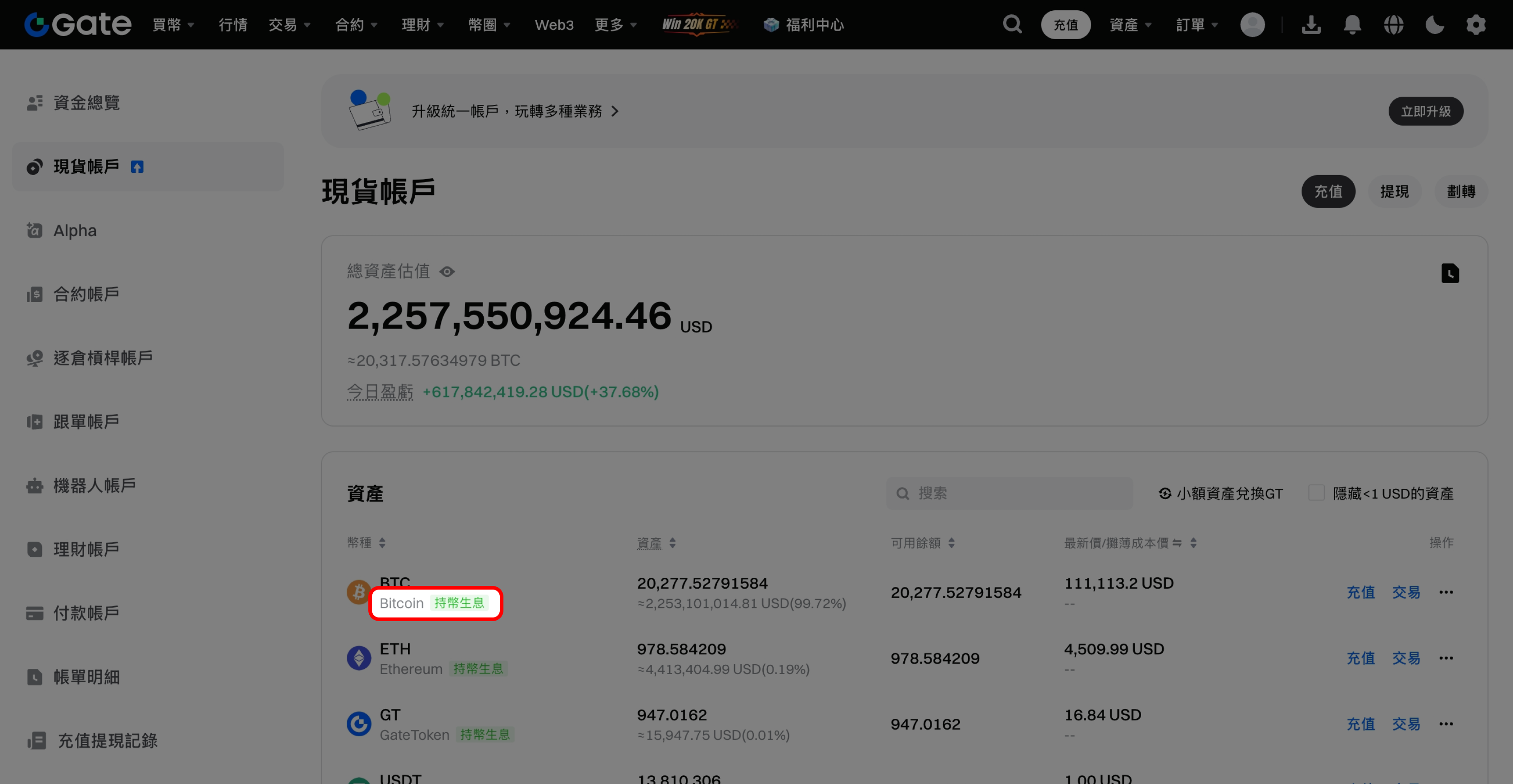Open asset history clock document icon

(x=1450, y=274)
